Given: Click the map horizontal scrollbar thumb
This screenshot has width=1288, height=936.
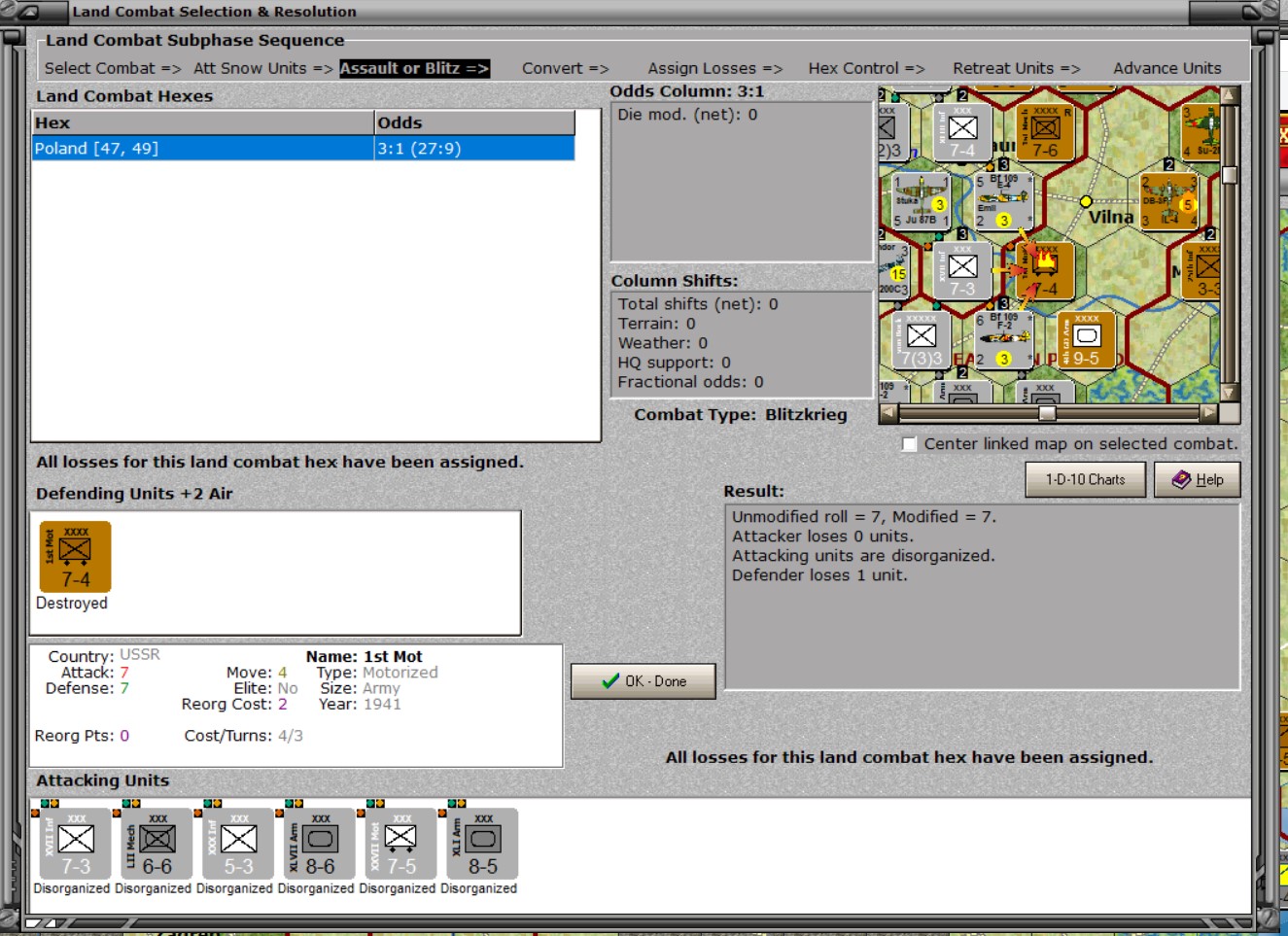Looking at the screenshot, I should point(1047,413).
